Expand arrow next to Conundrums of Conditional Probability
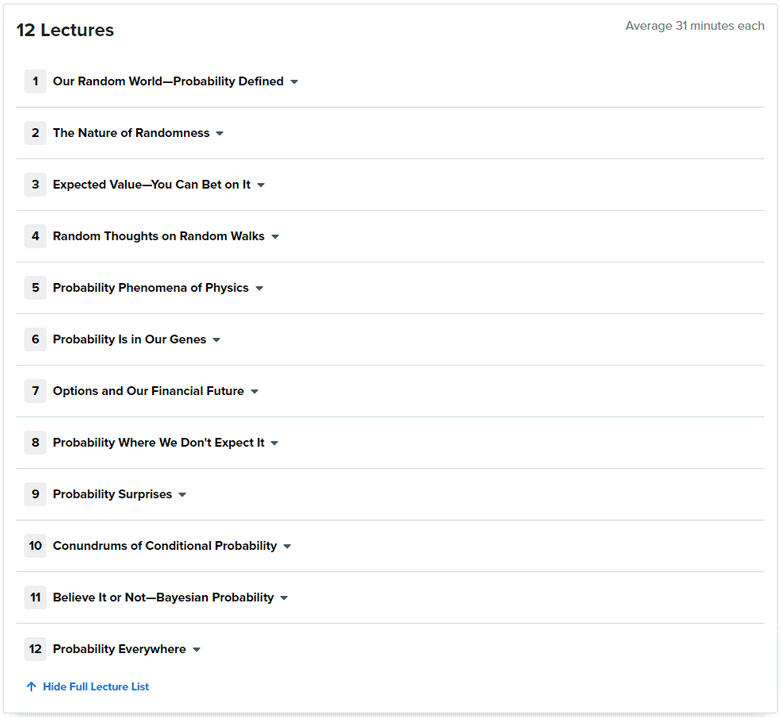 point(287,546)
